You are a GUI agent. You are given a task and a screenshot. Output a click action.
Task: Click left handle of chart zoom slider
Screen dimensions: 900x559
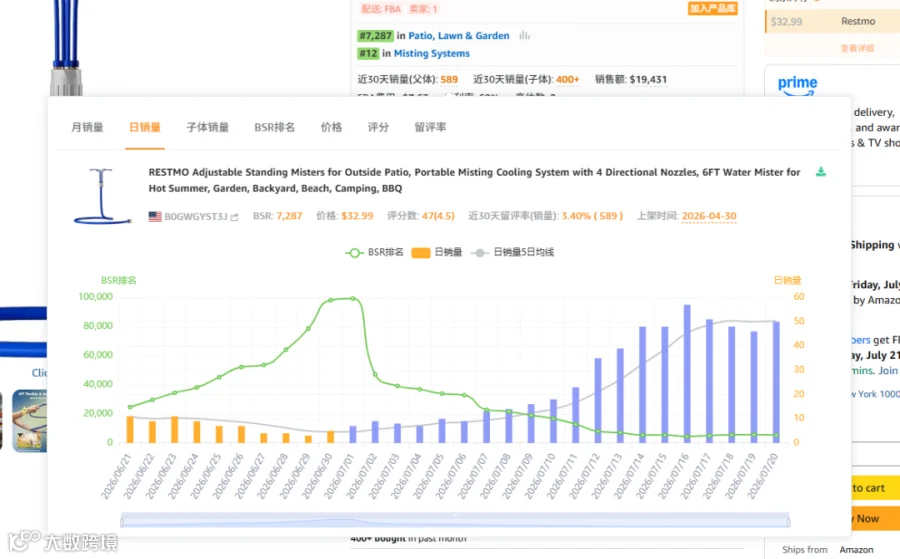coord(122,522)
